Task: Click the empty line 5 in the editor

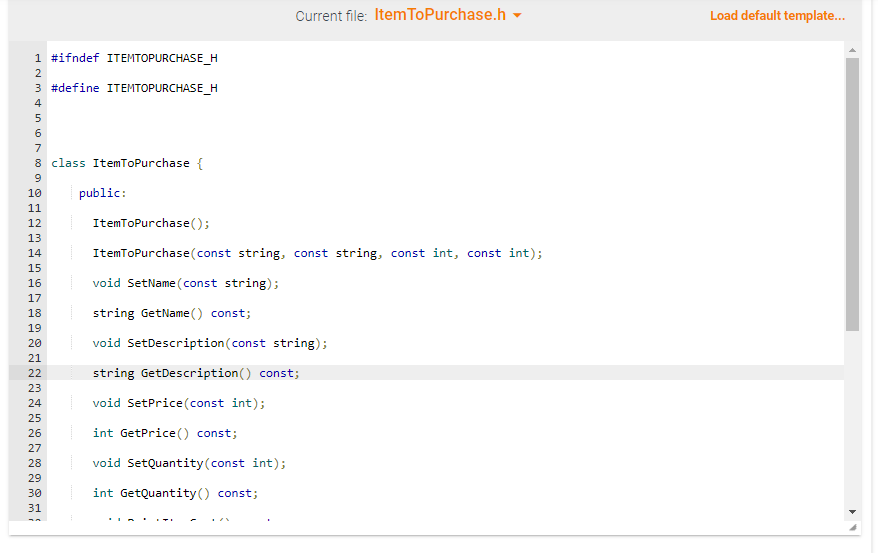Action: coord(445,118)
